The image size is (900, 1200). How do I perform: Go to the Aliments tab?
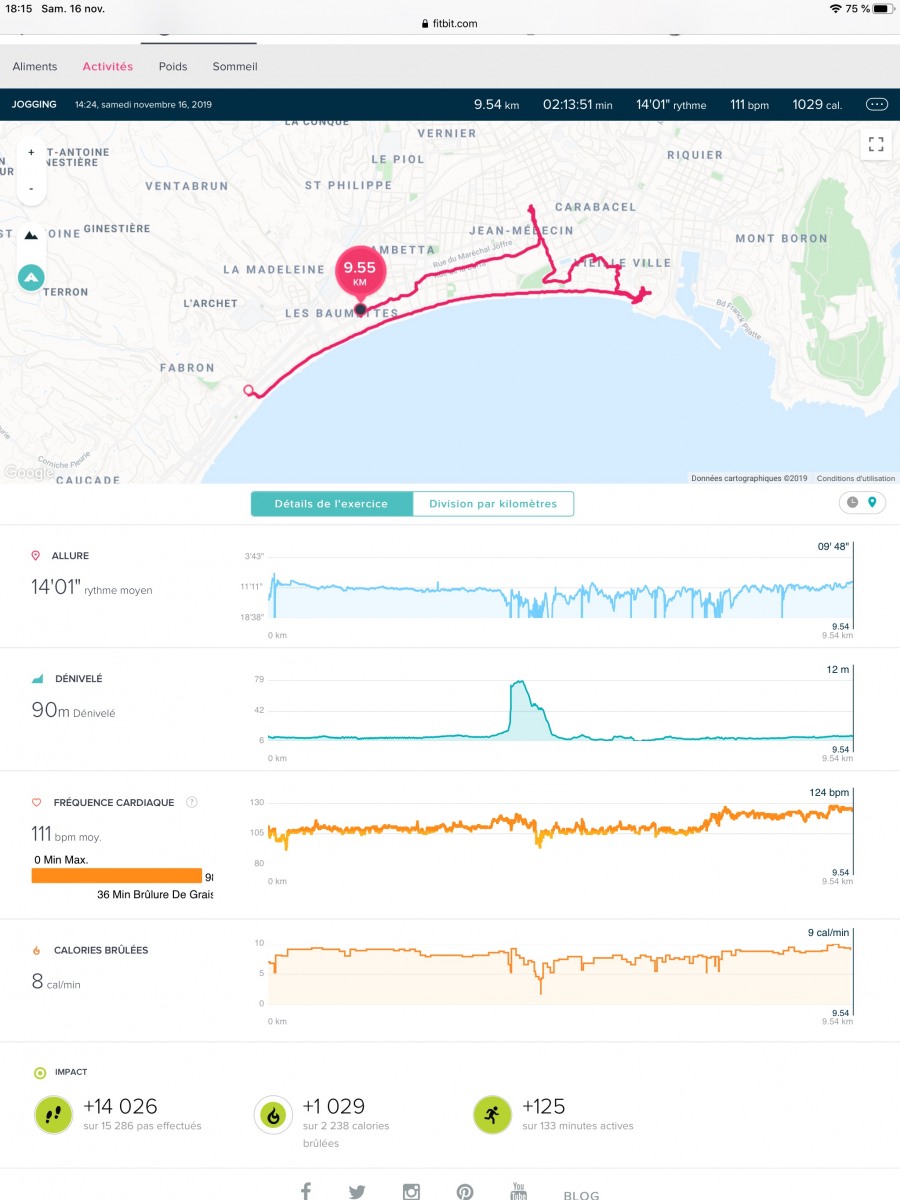coord(35,67)
